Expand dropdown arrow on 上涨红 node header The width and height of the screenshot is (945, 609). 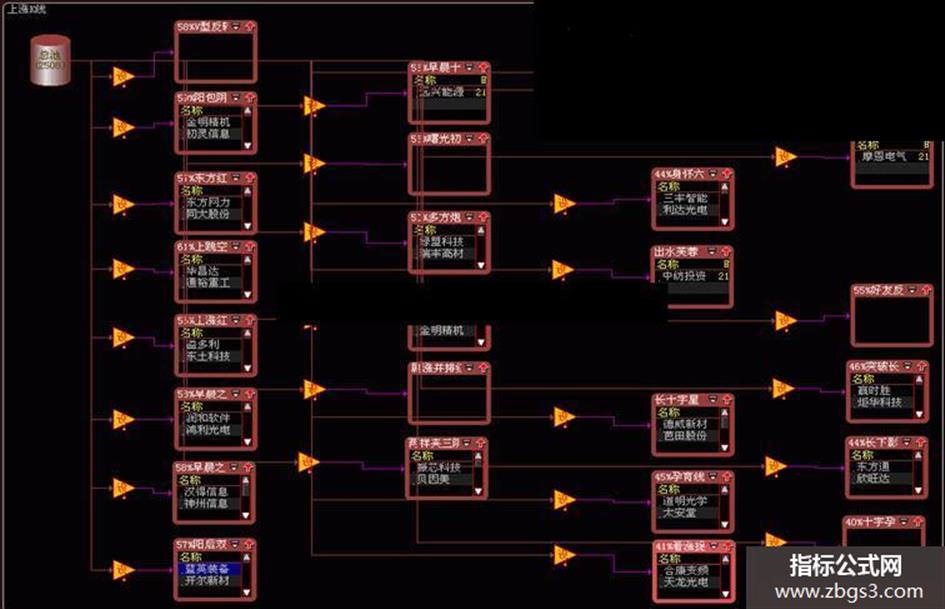236,320
